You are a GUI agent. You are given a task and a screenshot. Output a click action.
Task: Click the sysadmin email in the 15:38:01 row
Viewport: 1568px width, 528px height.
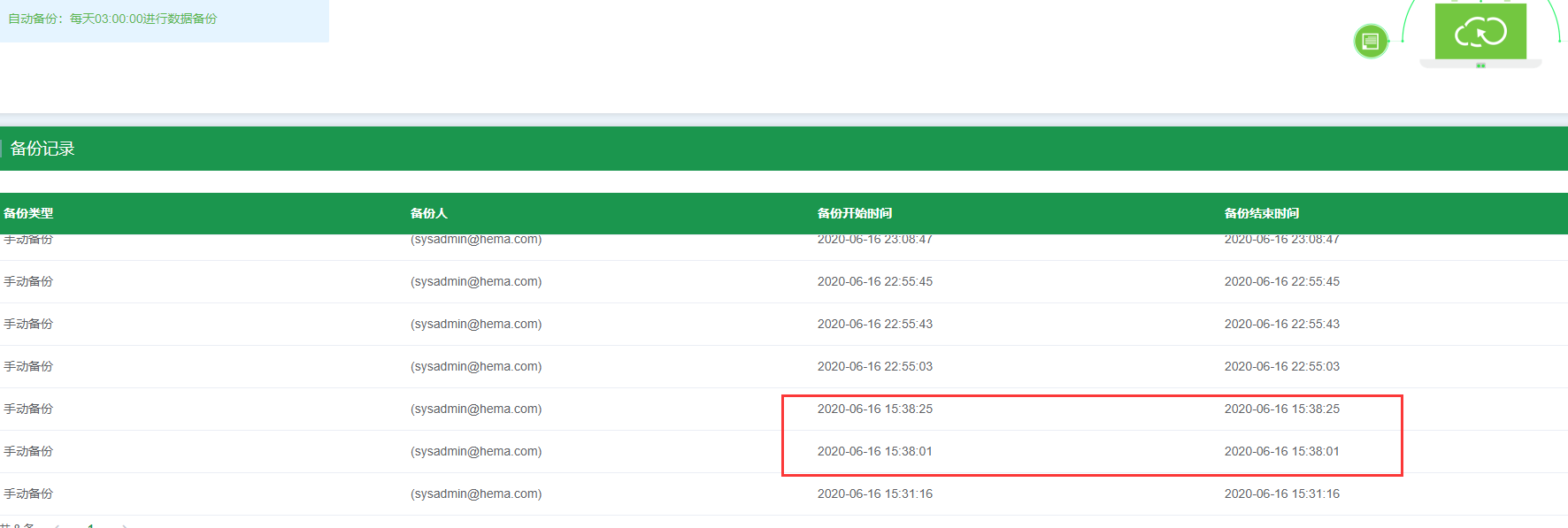click(x=476, y=451)
